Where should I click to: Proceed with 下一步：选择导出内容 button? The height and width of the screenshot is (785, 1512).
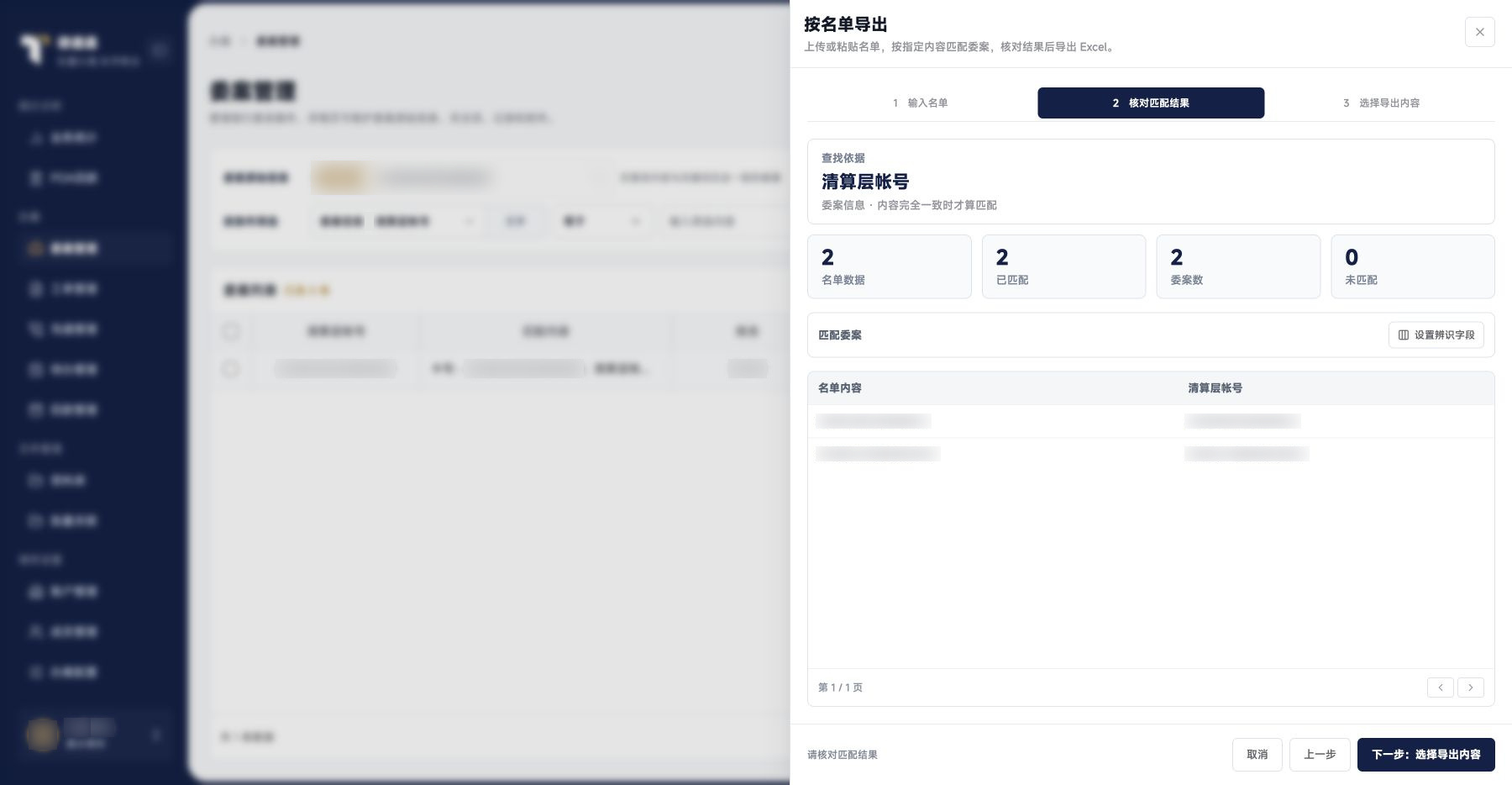(1425, 755)
